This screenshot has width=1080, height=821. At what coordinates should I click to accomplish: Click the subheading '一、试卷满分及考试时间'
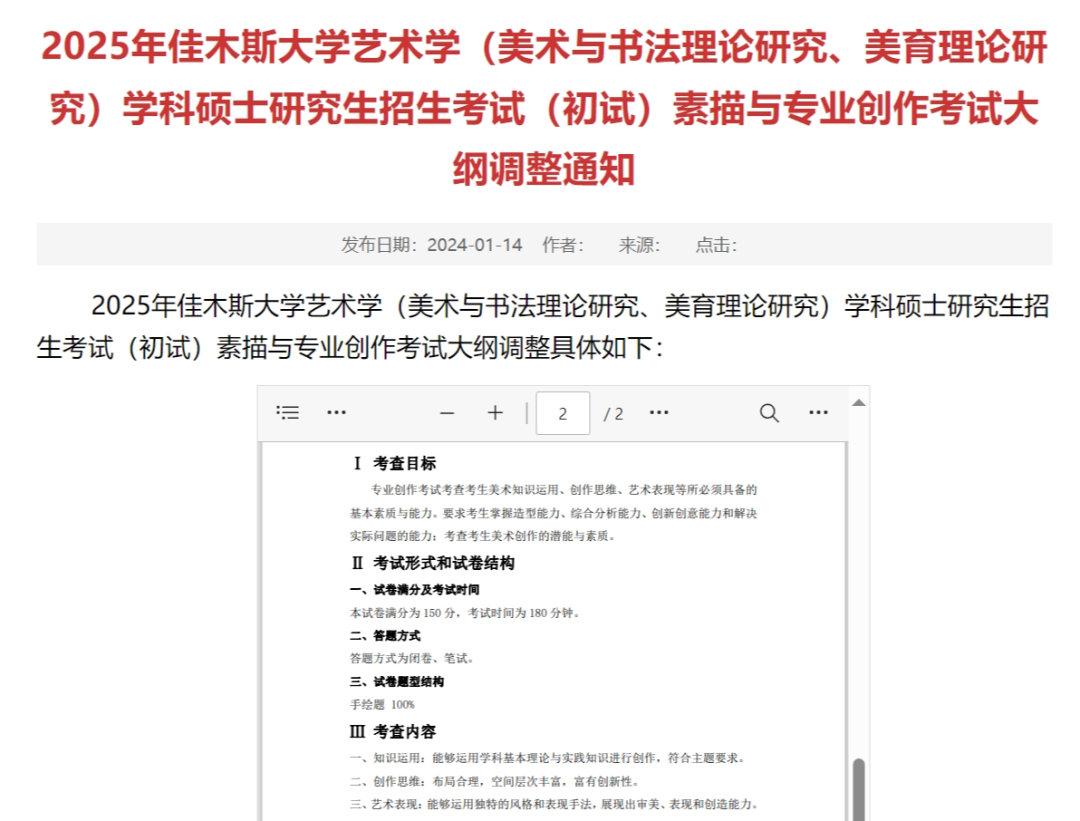point(415,590)
